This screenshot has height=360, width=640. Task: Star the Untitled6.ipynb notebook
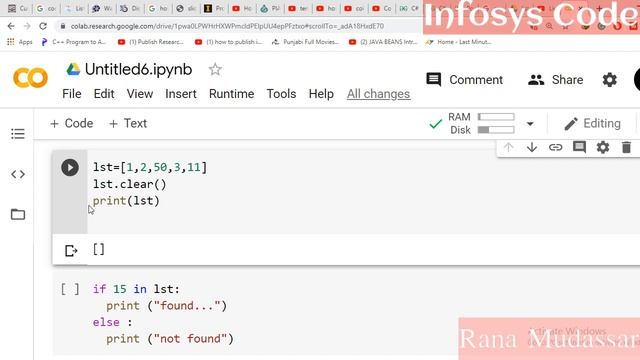coord(215,69)
